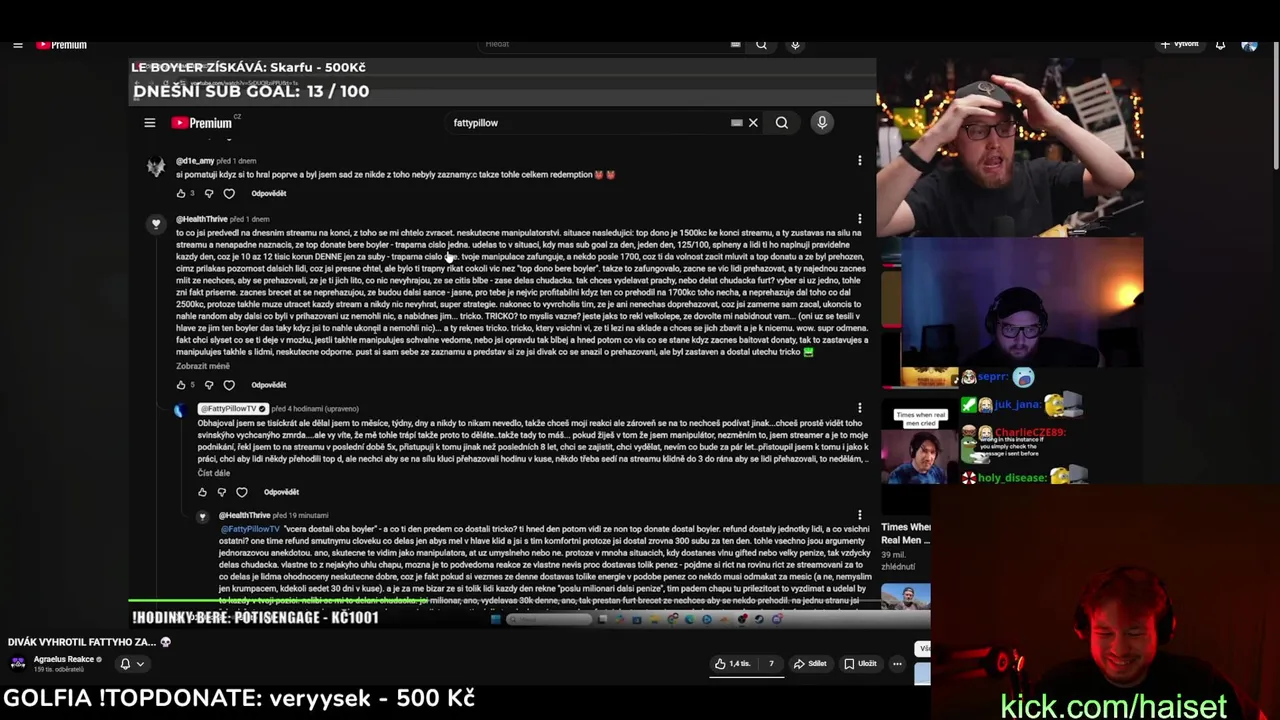1280x720 pixels.
Task: Open the outer notifications bell
Action: pos(1220,45)
